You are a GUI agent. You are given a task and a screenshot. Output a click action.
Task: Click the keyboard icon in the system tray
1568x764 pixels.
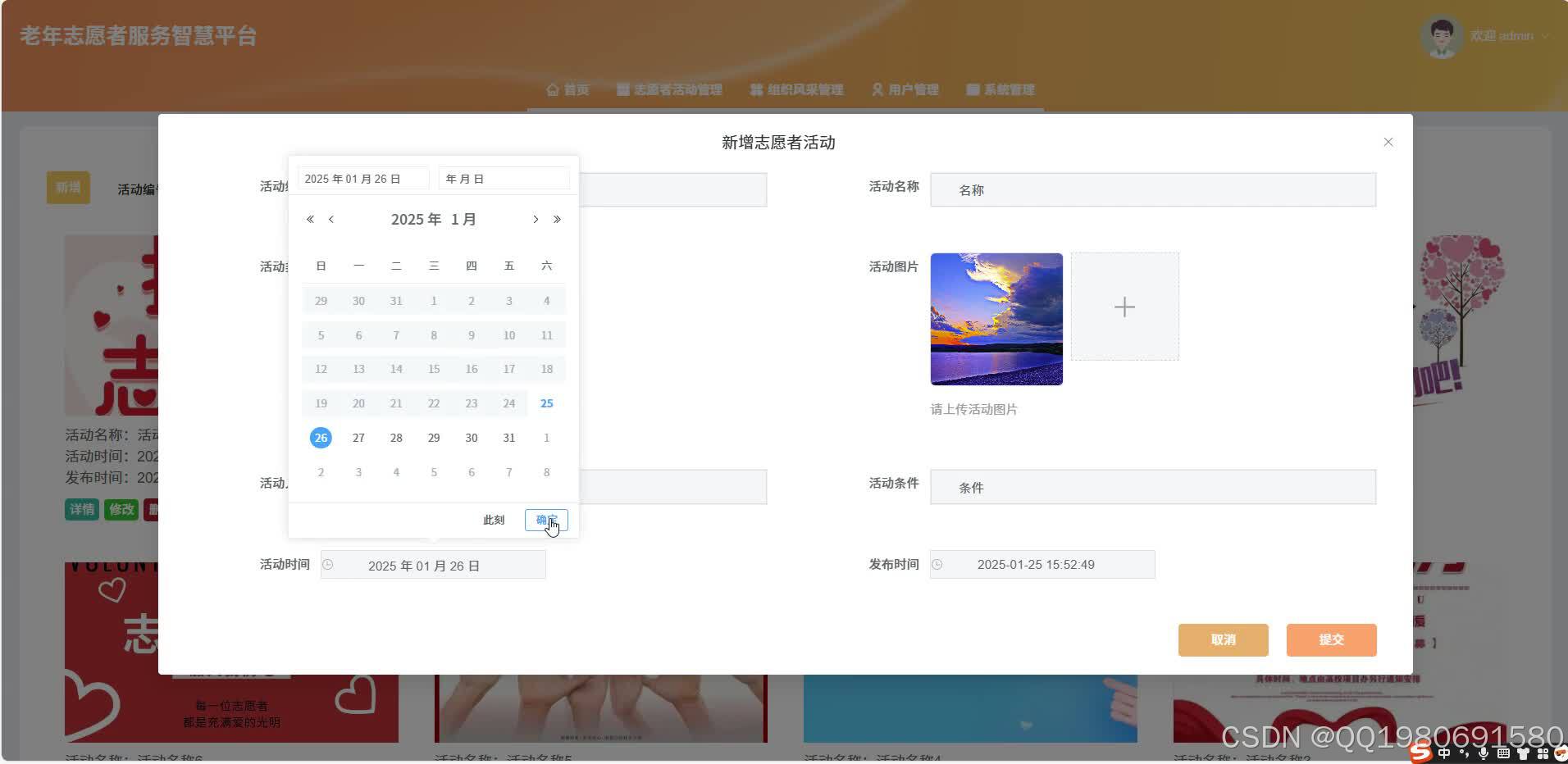click(1503, 753)
